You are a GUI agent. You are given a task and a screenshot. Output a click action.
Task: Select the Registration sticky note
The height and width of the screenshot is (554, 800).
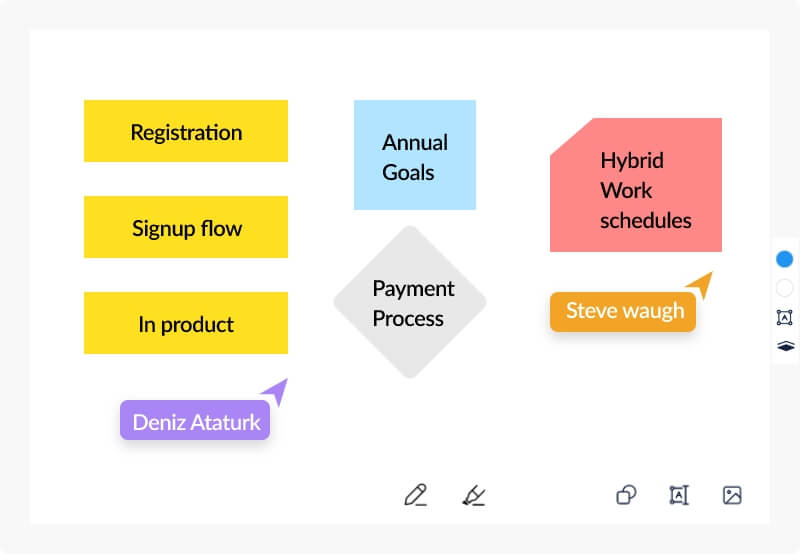[186, 131]
